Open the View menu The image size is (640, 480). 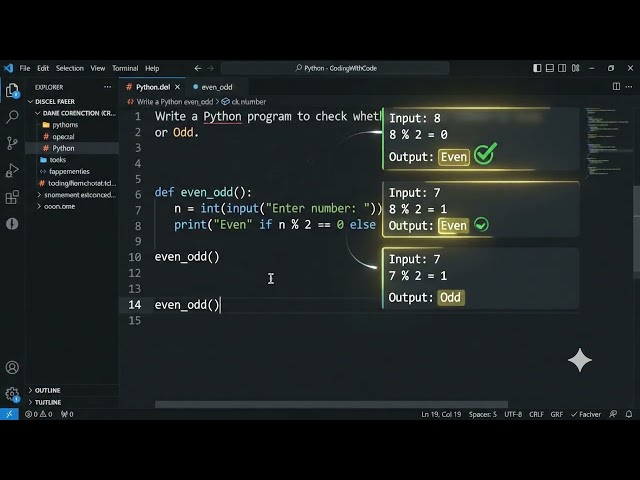98,68
